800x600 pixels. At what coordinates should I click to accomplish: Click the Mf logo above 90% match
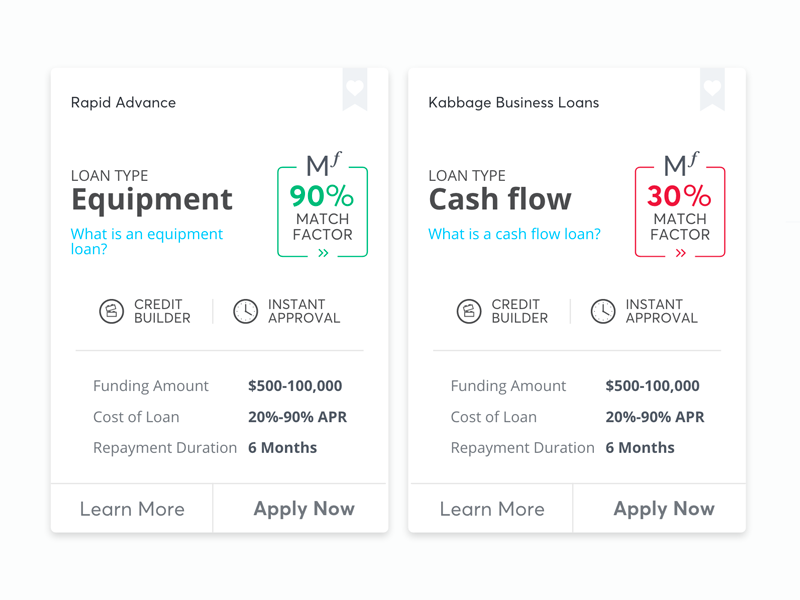click(x=323, y=164)
